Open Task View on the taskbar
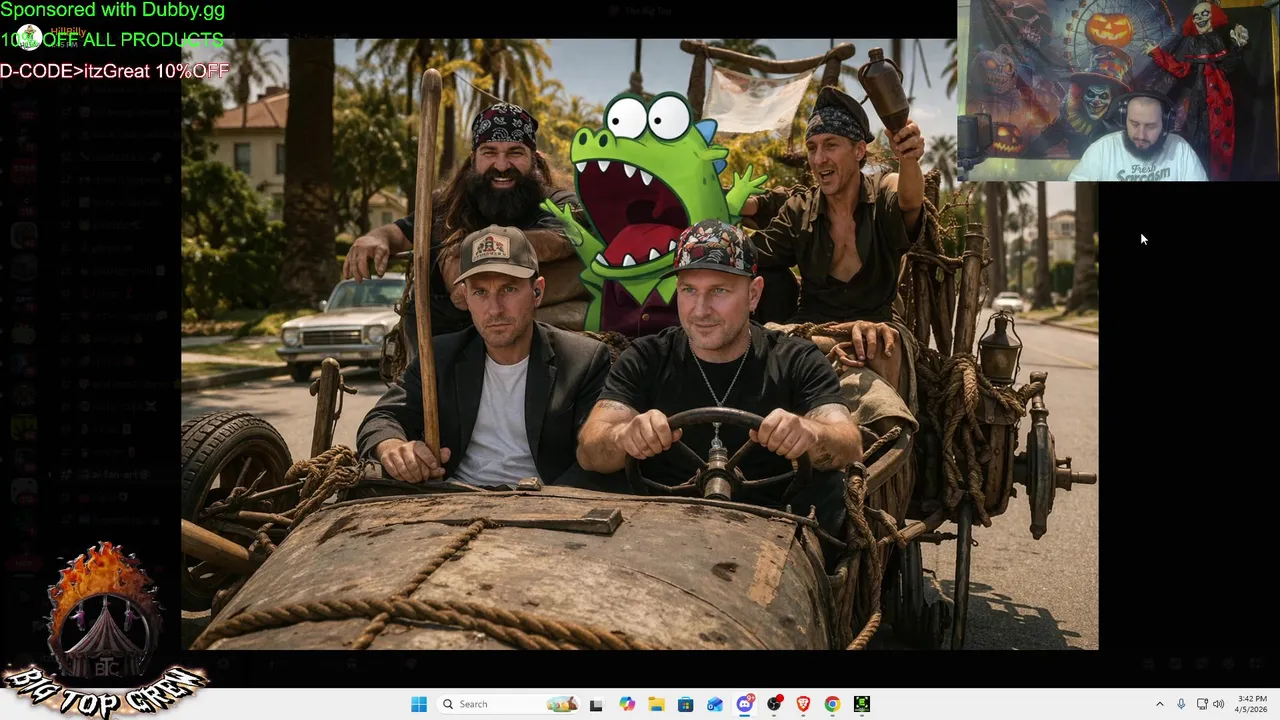This screenshot has width=1280, height=720. (x=596, y=704)
